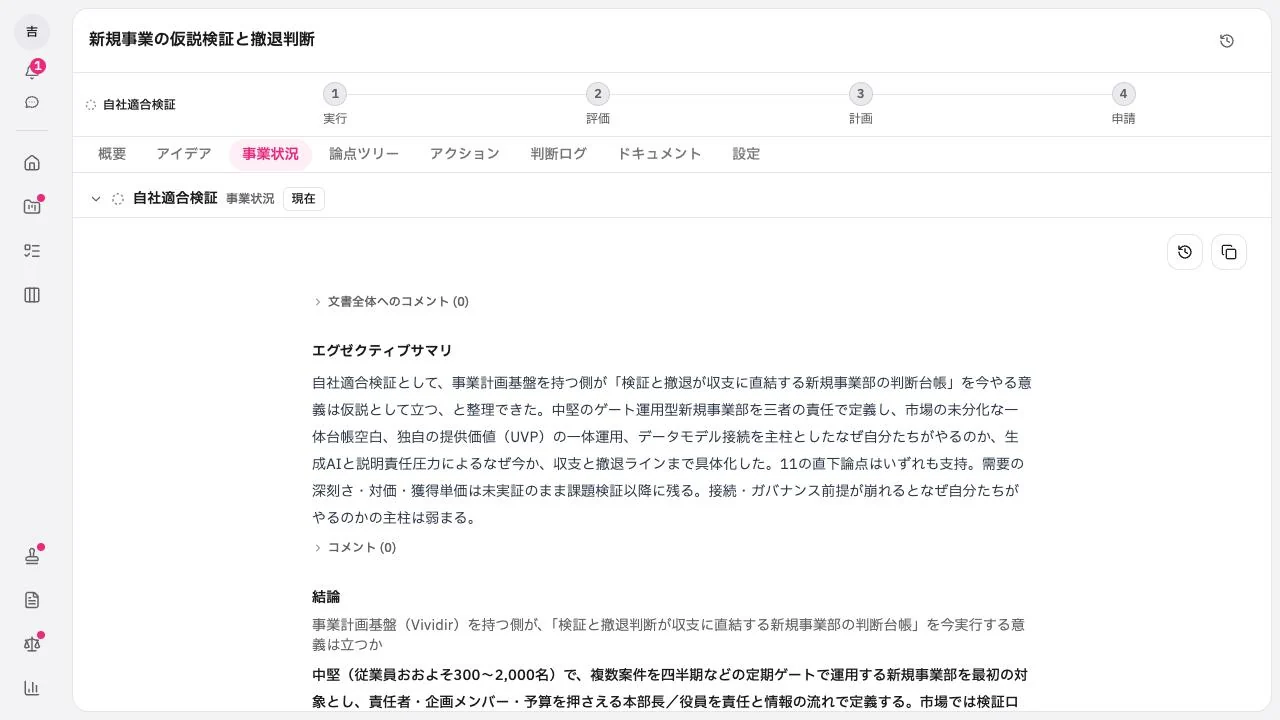Select step 1 実行 in progress tracker
This screenshot has height=720, width=1280.
tap(335, 104)
